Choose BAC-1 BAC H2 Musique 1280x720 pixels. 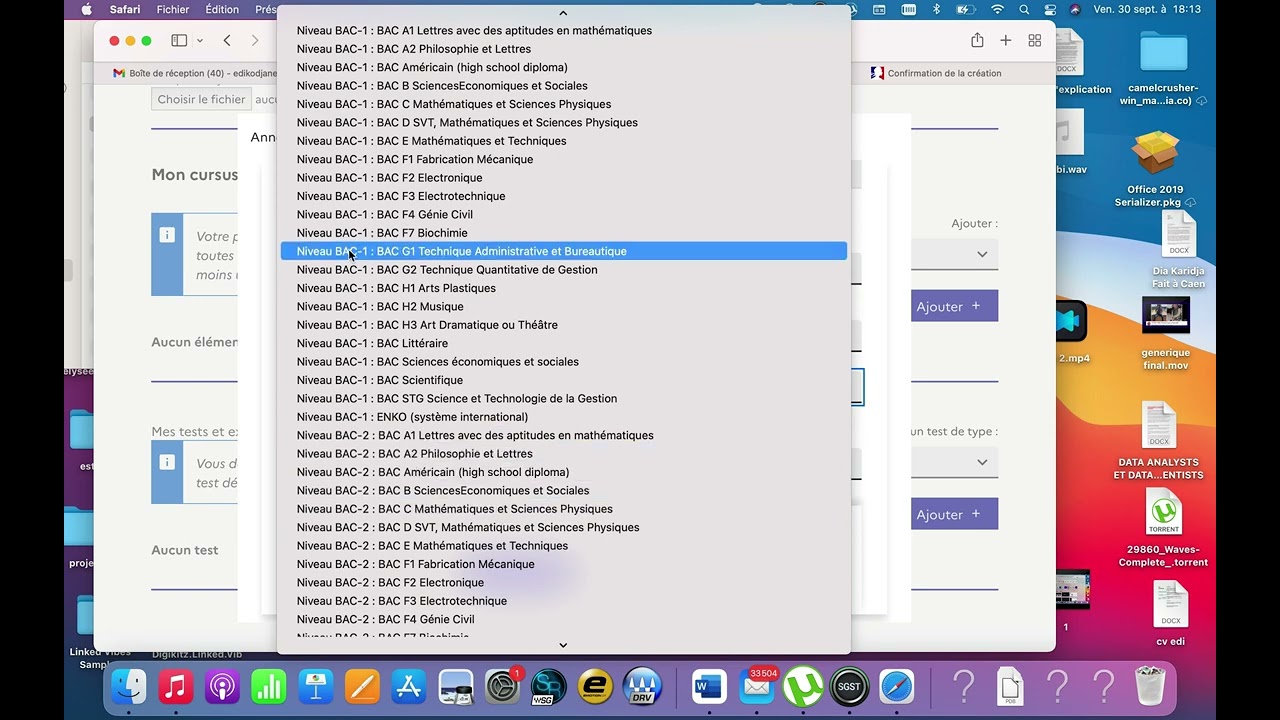(564, 306)
